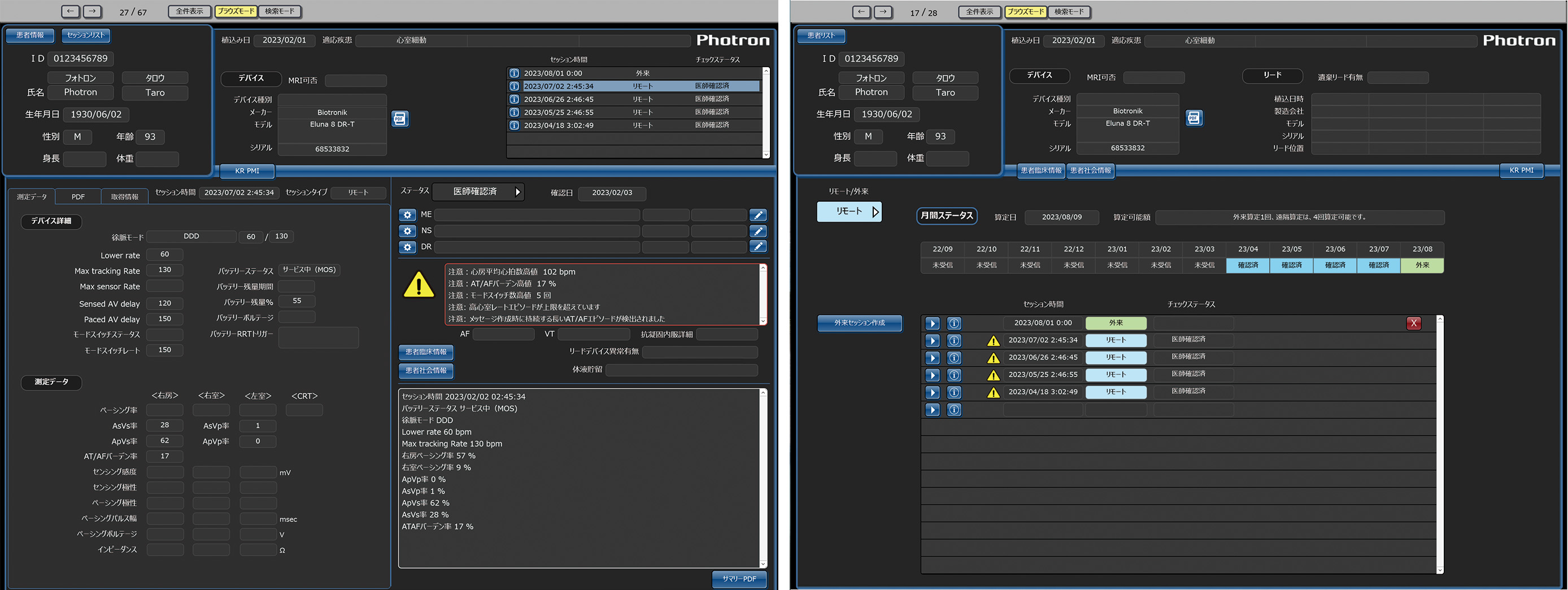Click the large yellow warning triangle icon
Screen dimensions: 1568x590
419,285
